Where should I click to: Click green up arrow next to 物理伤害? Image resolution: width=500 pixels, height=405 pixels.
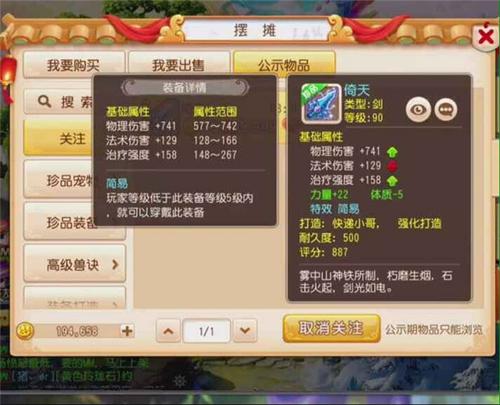coord(392,152)
